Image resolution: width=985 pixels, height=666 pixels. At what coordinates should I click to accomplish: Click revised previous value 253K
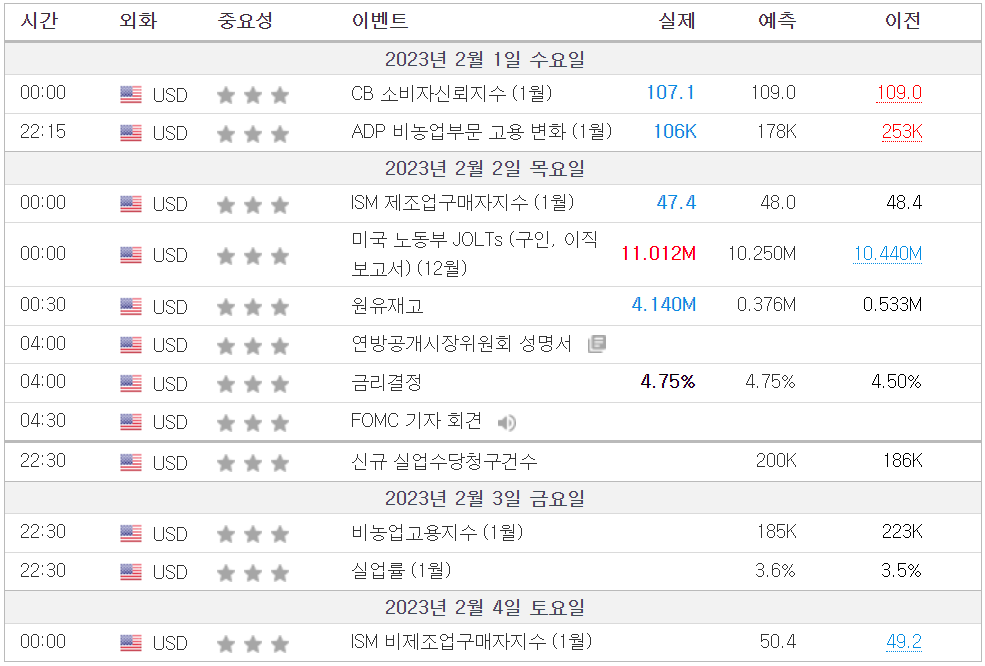tap(901, 131)
